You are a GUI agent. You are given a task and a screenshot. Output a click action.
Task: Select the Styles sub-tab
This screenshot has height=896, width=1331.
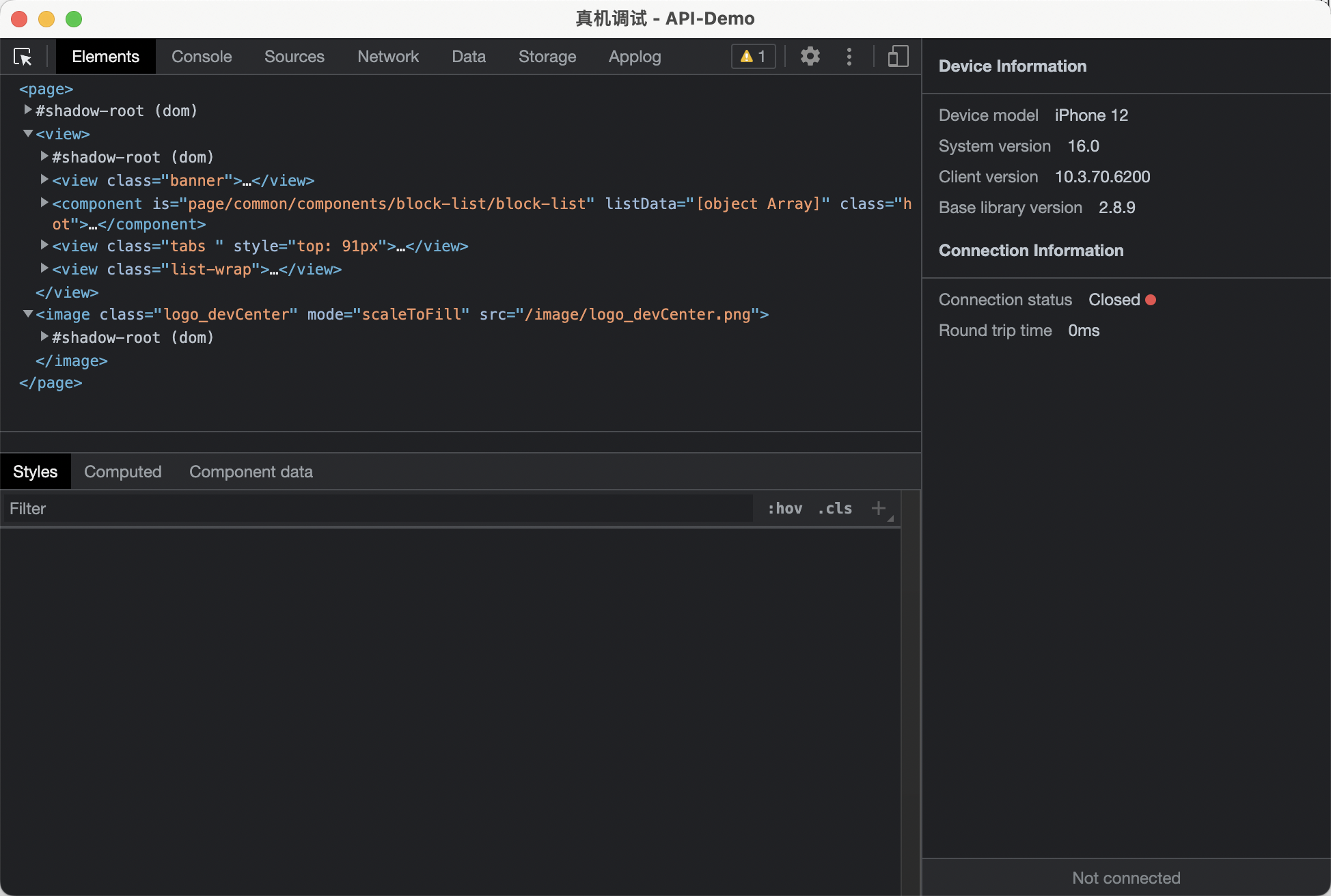(x=36, y=472)
